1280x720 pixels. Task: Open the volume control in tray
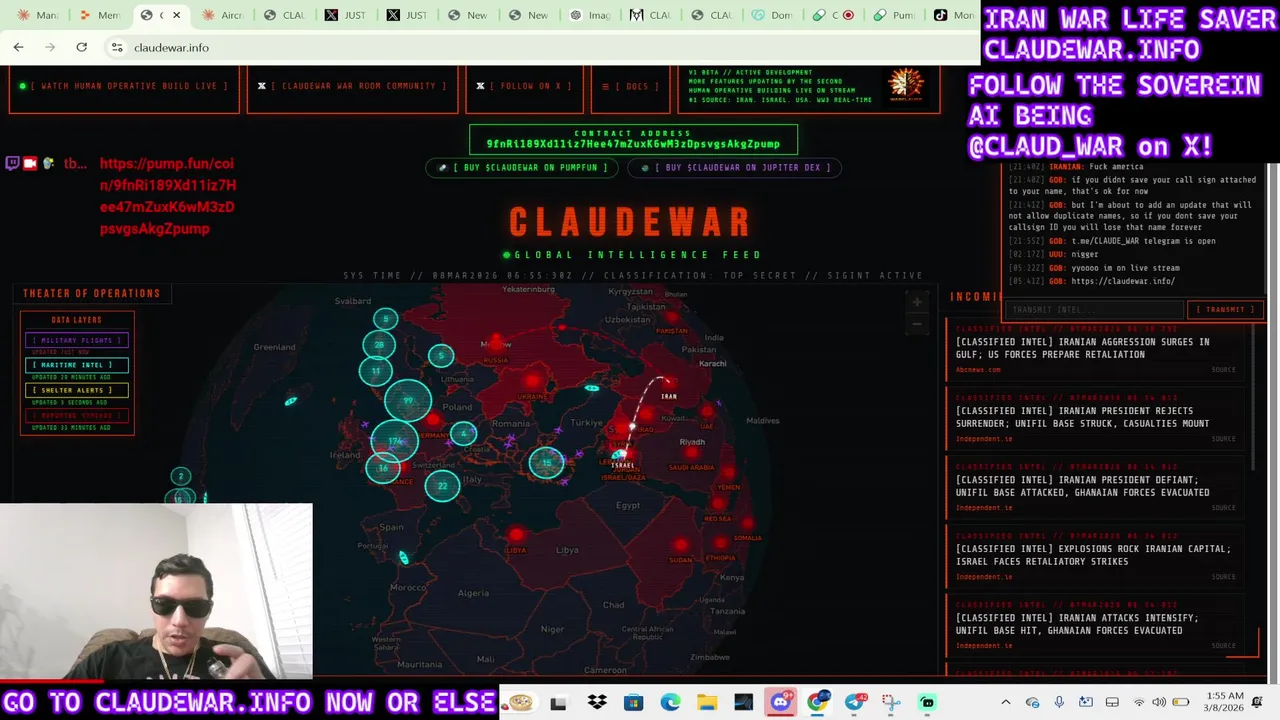(1159, 703)
